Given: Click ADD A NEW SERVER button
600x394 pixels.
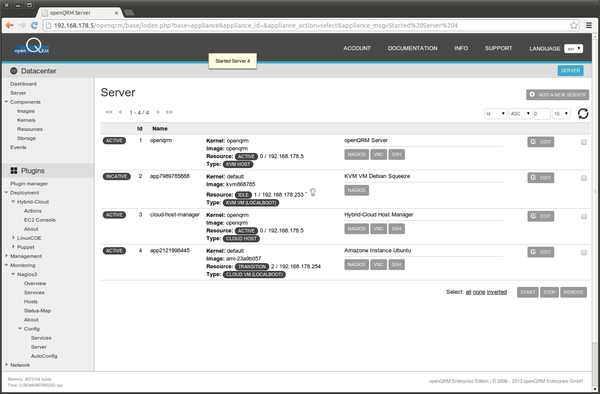Looking at the screenshot, I should point(558,94).
